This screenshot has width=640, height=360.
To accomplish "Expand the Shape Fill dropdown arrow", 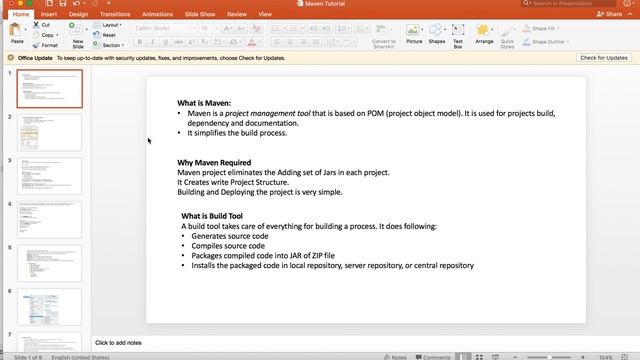I will click(x=558, y=28).
